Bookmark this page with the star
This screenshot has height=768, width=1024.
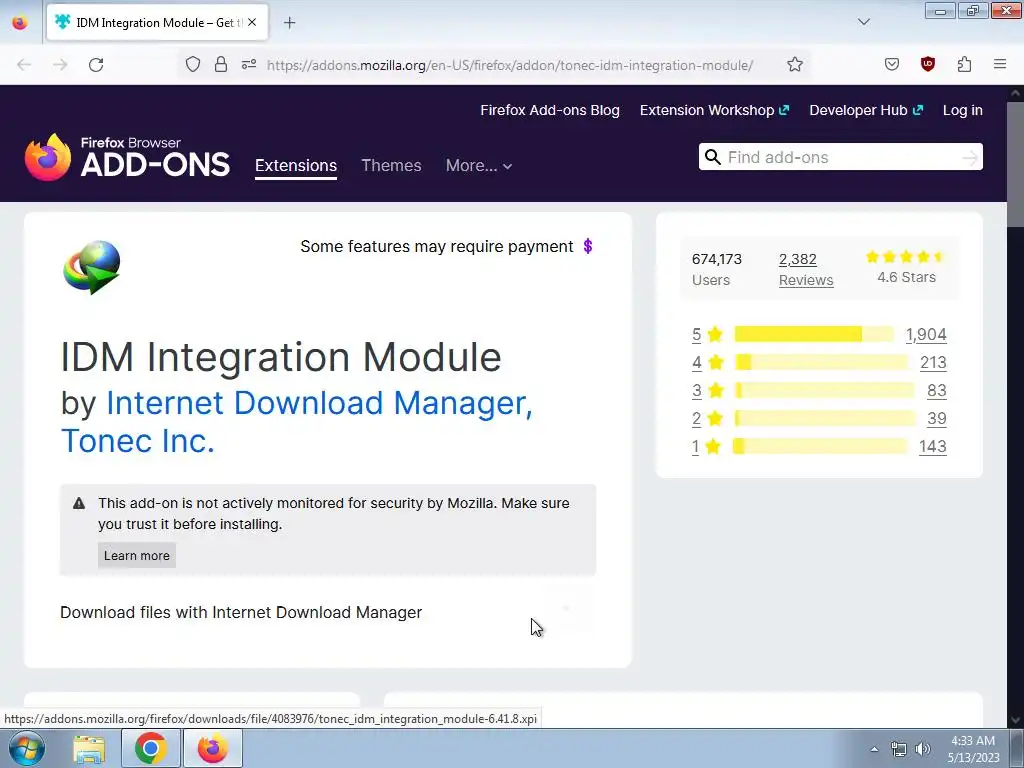coord(795,64)
